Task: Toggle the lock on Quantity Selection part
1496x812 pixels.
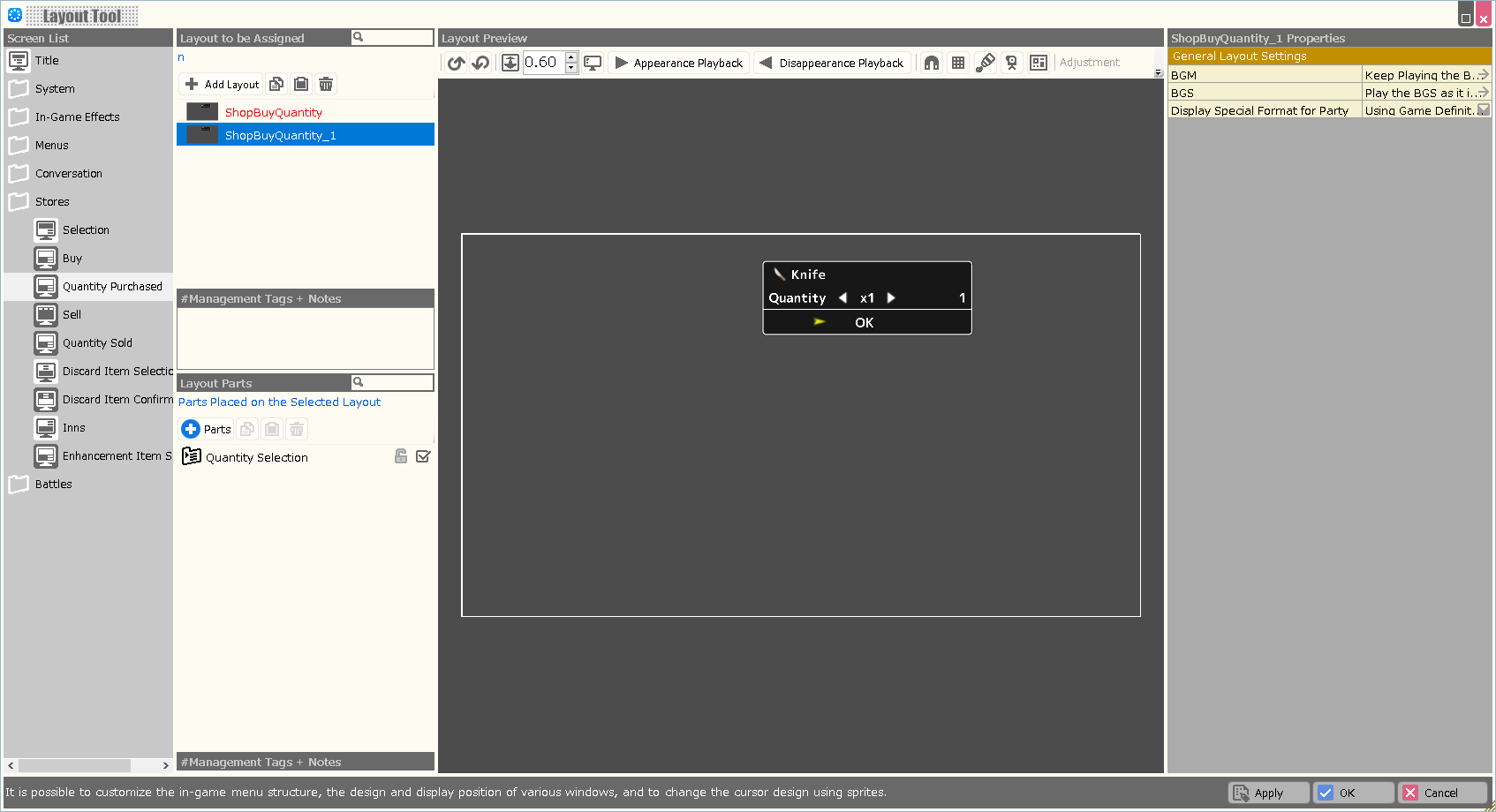Action: 401,456
